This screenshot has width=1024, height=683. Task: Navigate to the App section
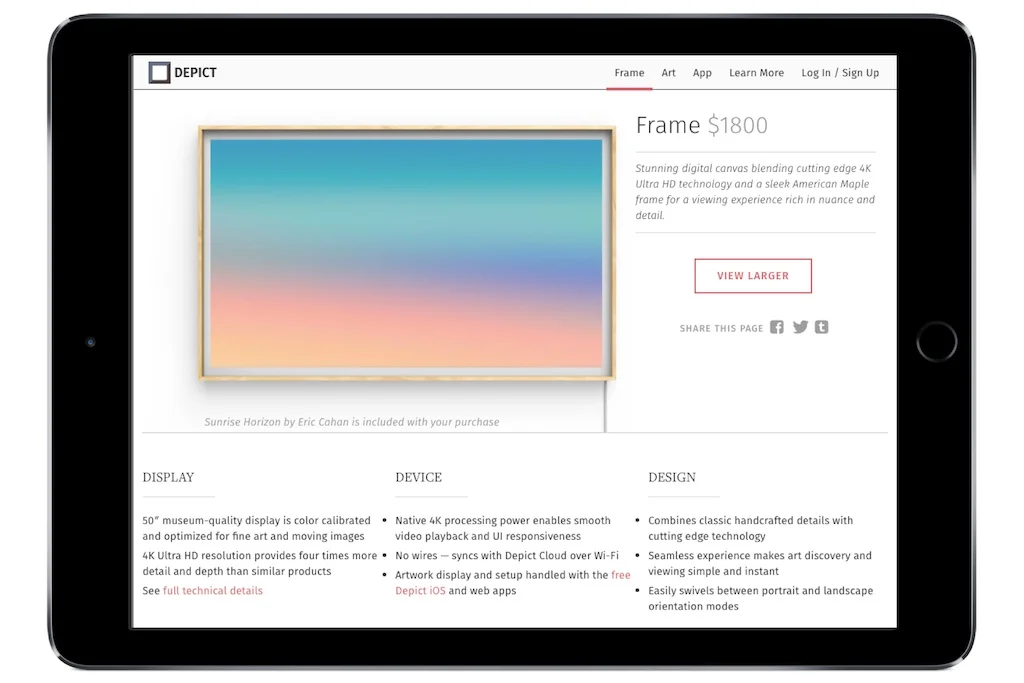(702, 72)
